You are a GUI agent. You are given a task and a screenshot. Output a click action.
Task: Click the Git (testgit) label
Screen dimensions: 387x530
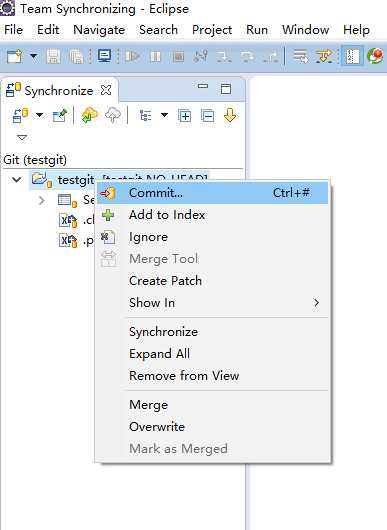35,160
